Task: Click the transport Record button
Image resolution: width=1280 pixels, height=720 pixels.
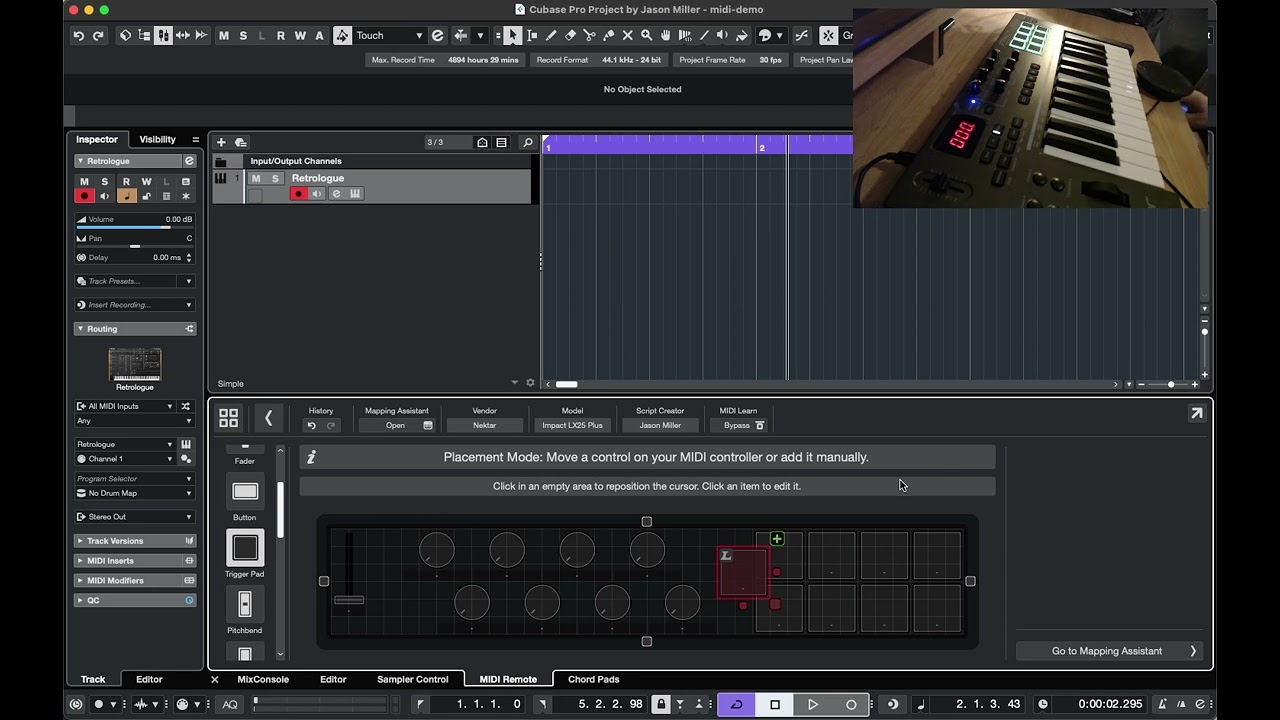Action: click(x=851, y=704)
